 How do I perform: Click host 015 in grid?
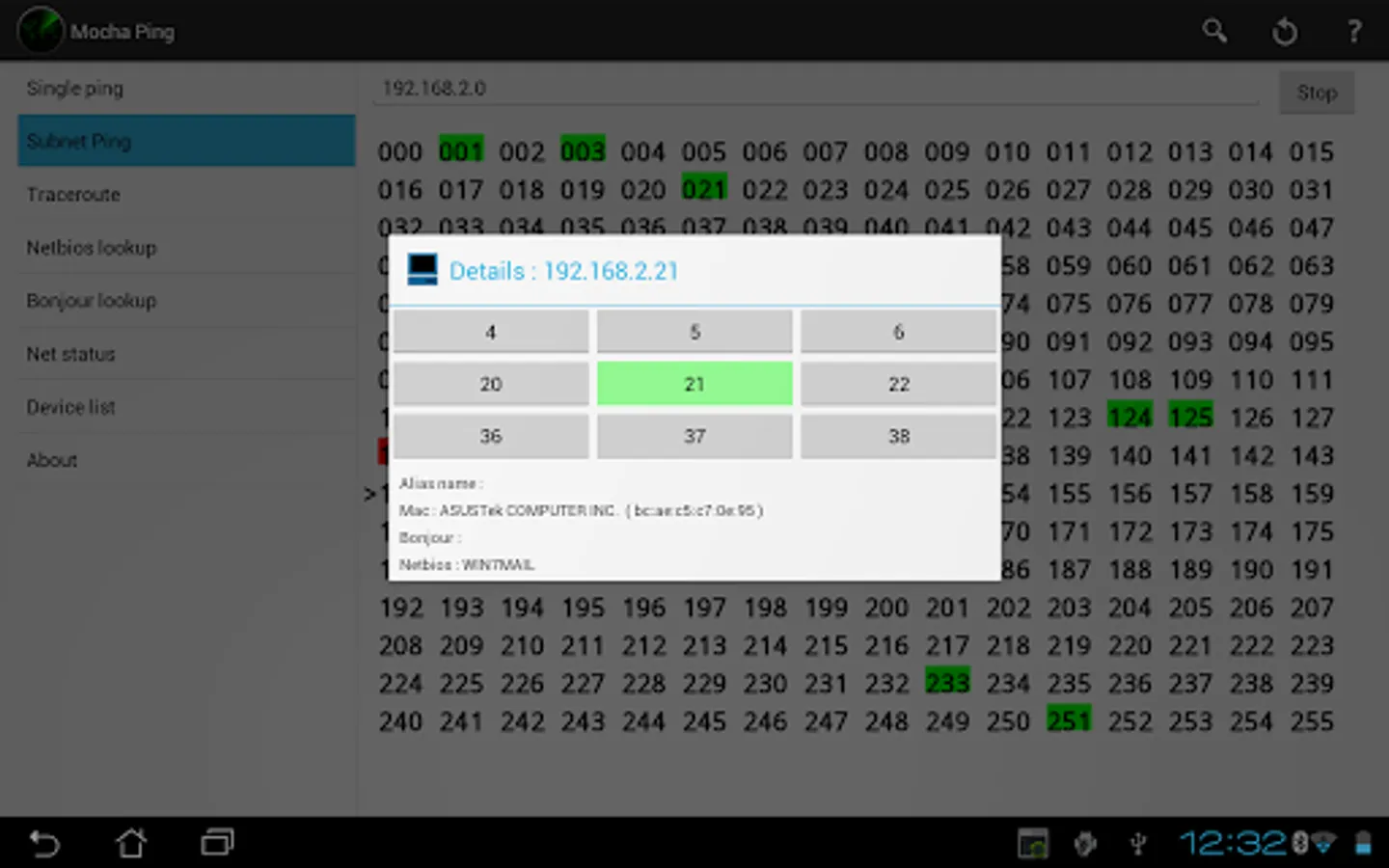1312,151
